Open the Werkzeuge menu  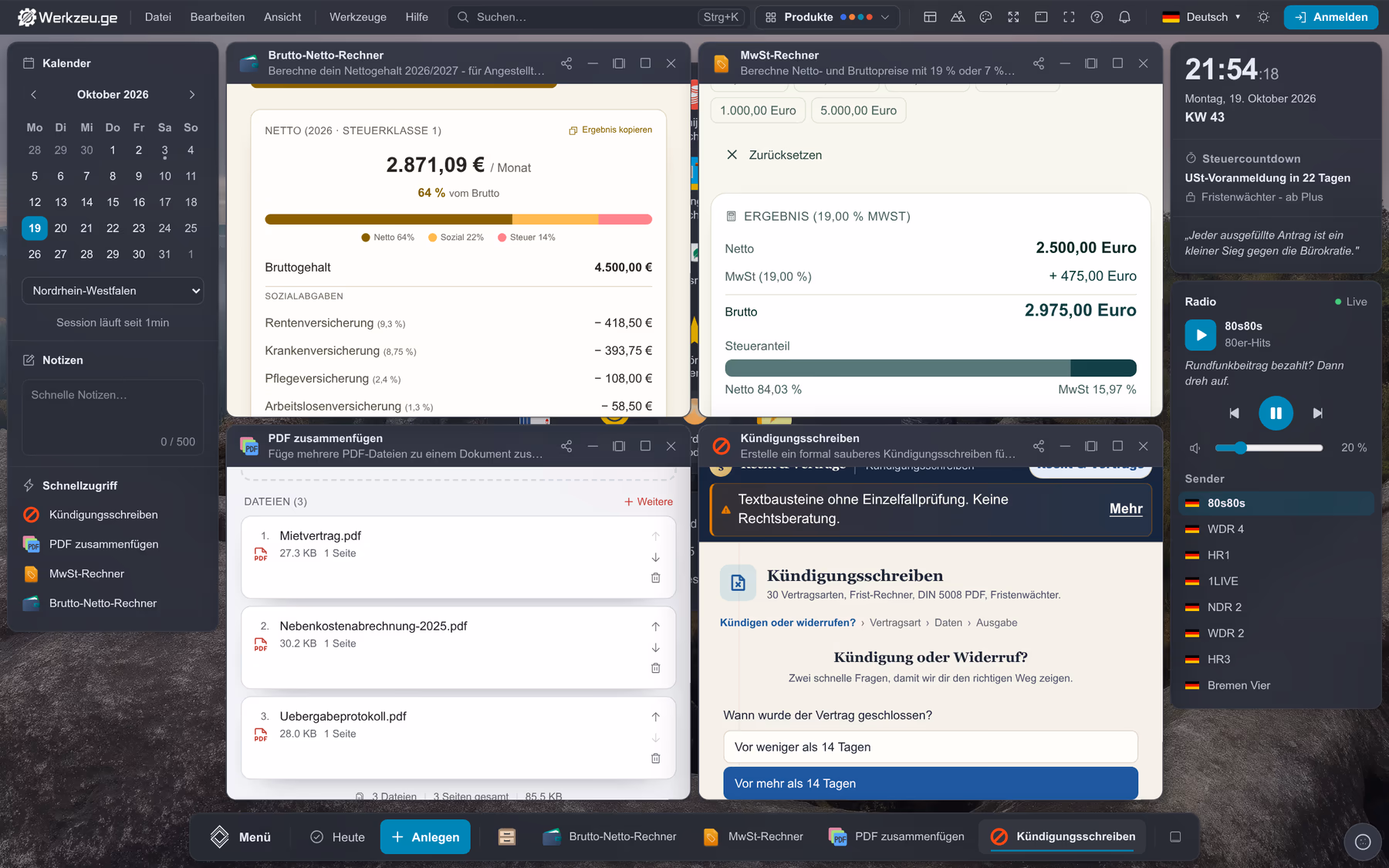(358, 17)
